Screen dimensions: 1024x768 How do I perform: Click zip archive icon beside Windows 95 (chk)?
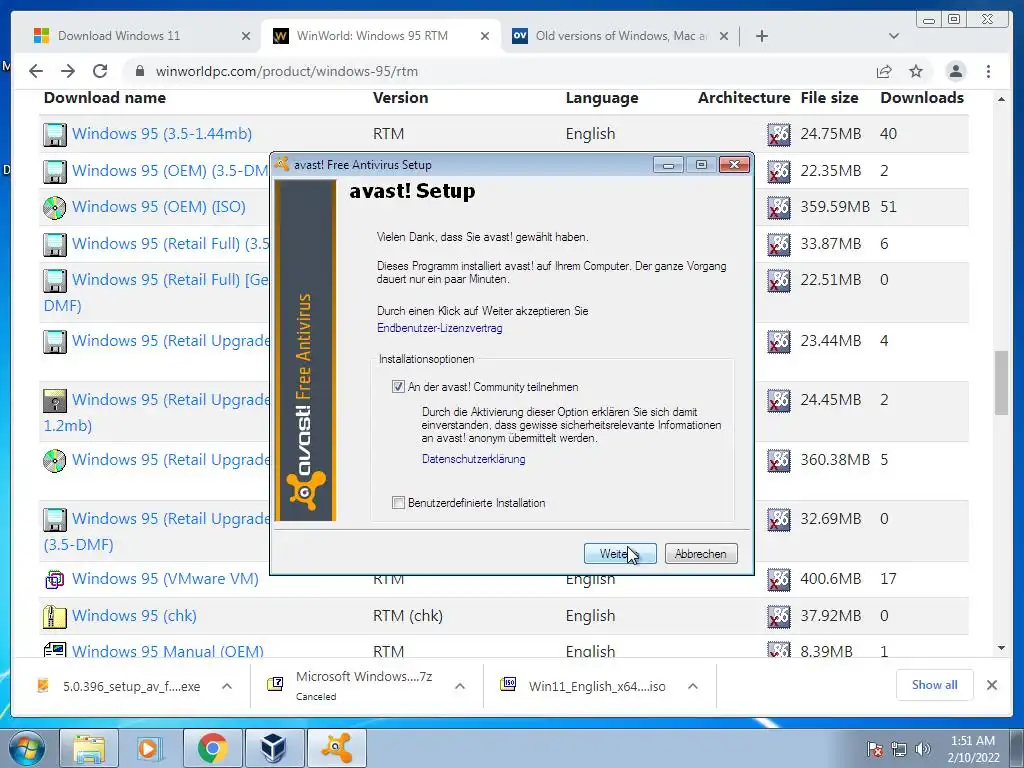[55, 616]
